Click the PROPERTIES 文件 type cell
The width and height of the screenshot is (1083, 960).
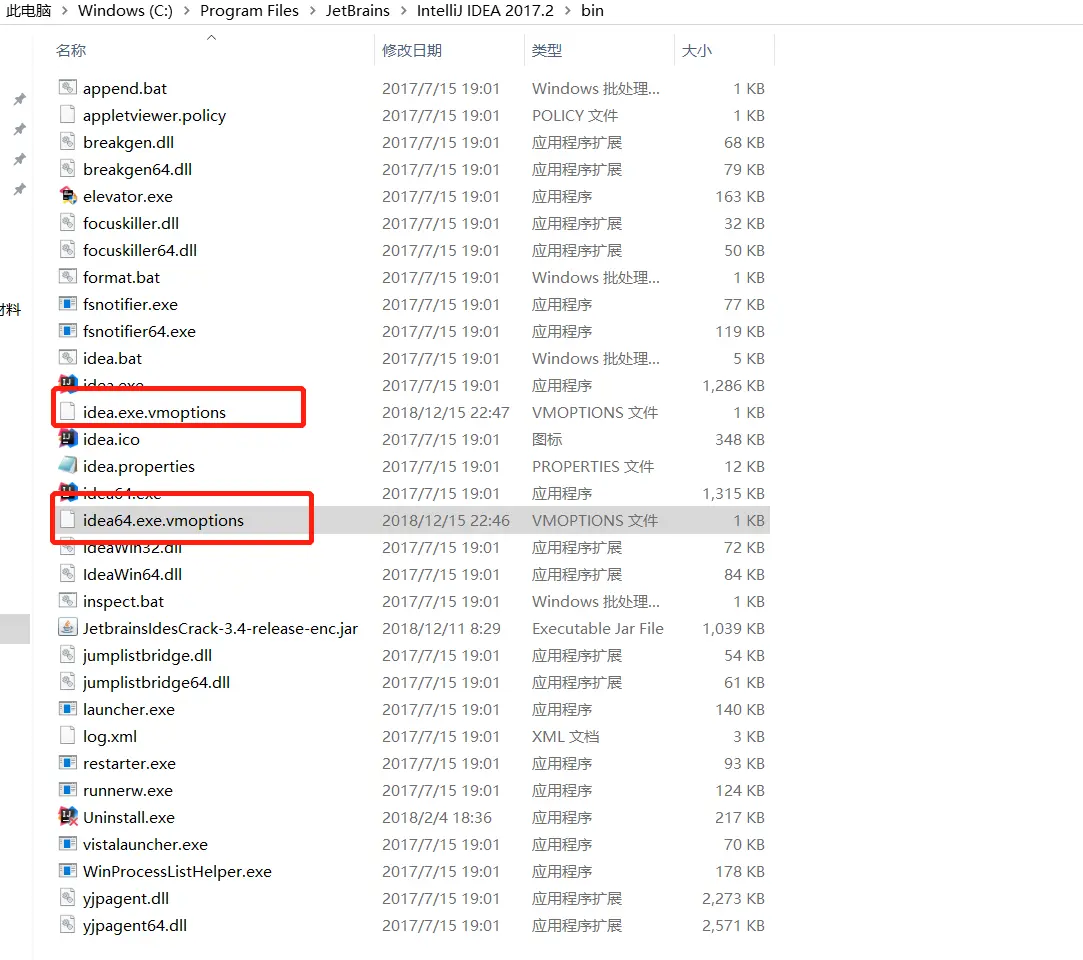[x=593, y=466]
